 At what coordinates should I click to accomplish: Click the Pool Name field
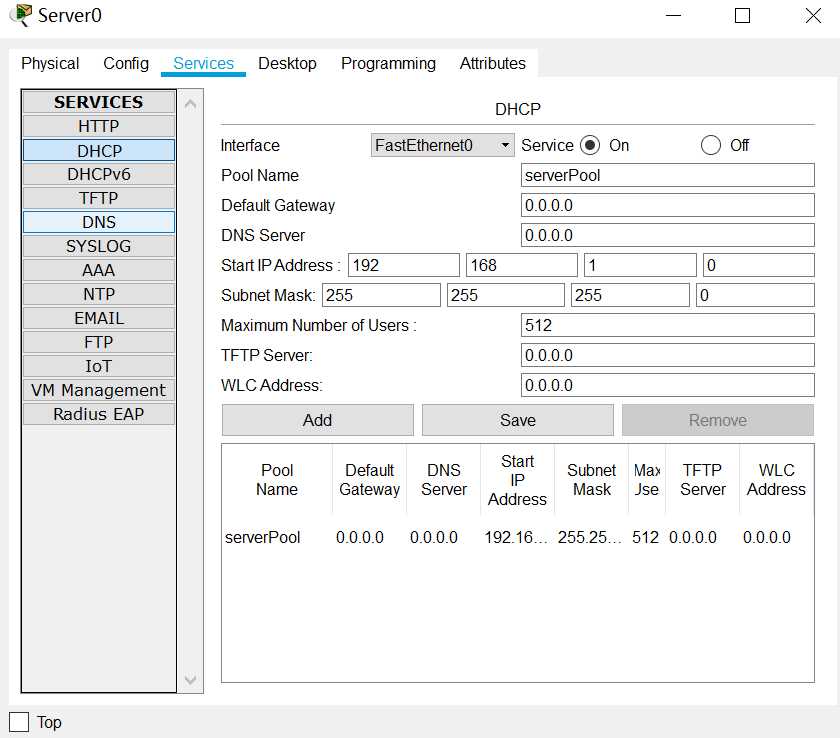point(668,175)
